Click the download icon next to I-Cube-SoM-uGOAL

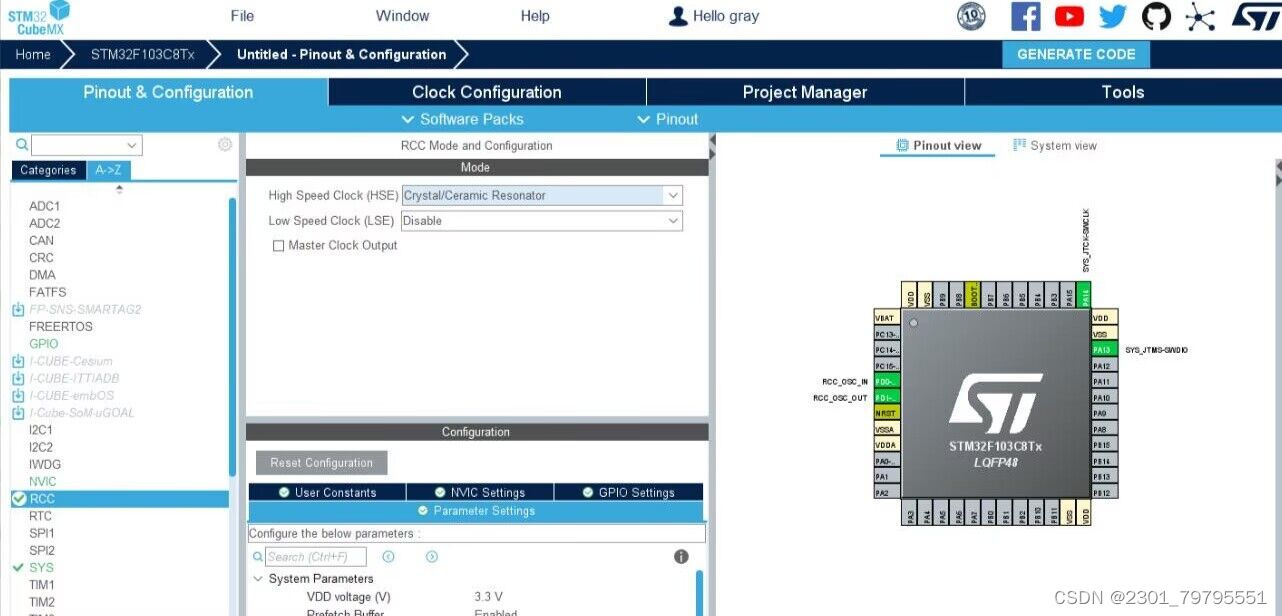tap(18, 413)
